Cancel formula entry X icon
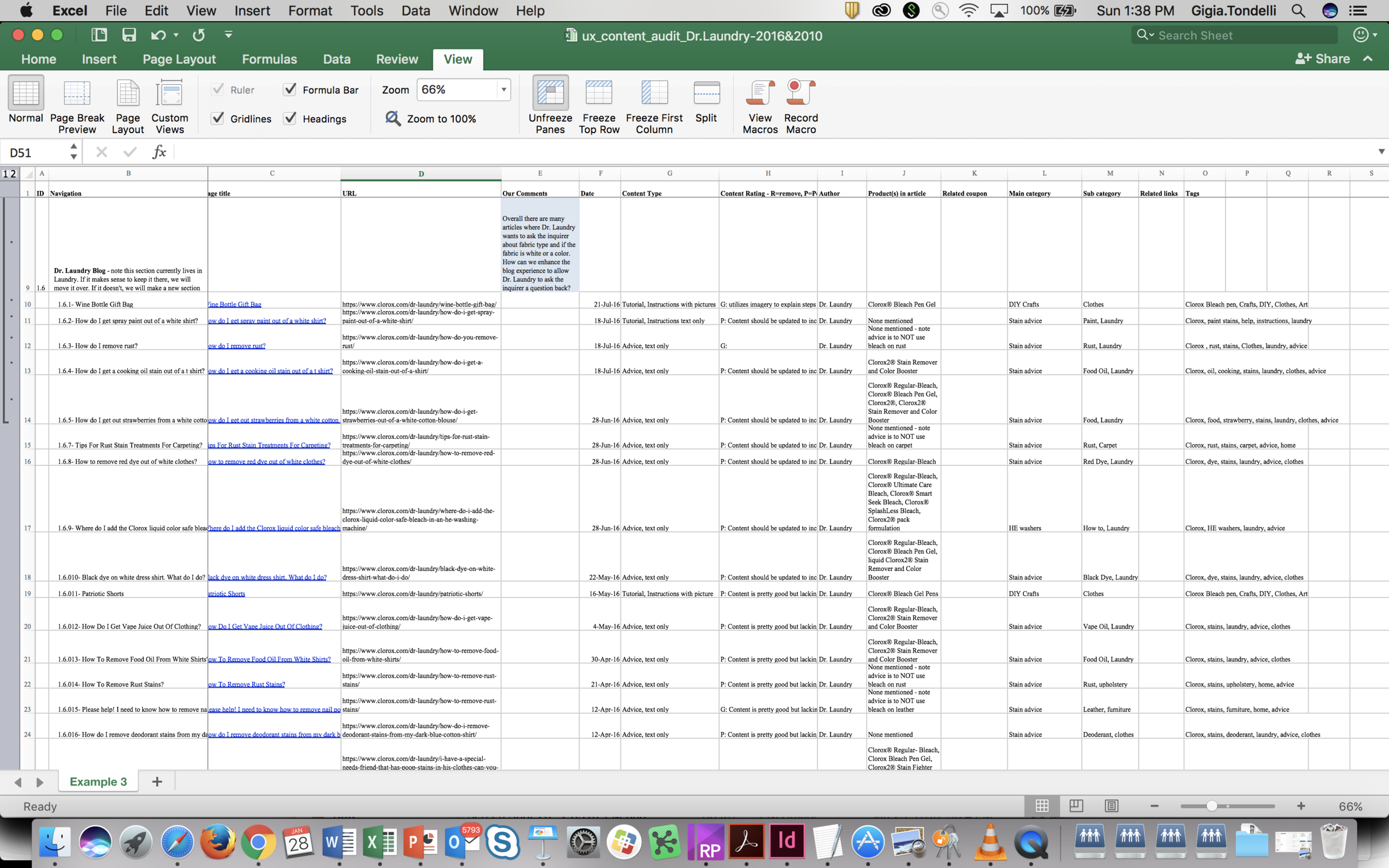The image size is (1389, 868). click(102, 152)
